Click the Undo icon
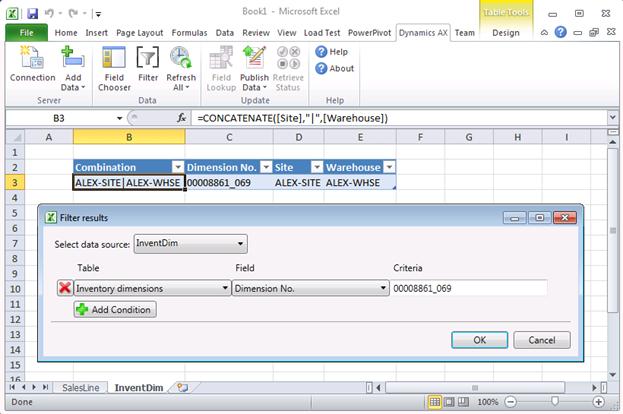 [49, 14]
